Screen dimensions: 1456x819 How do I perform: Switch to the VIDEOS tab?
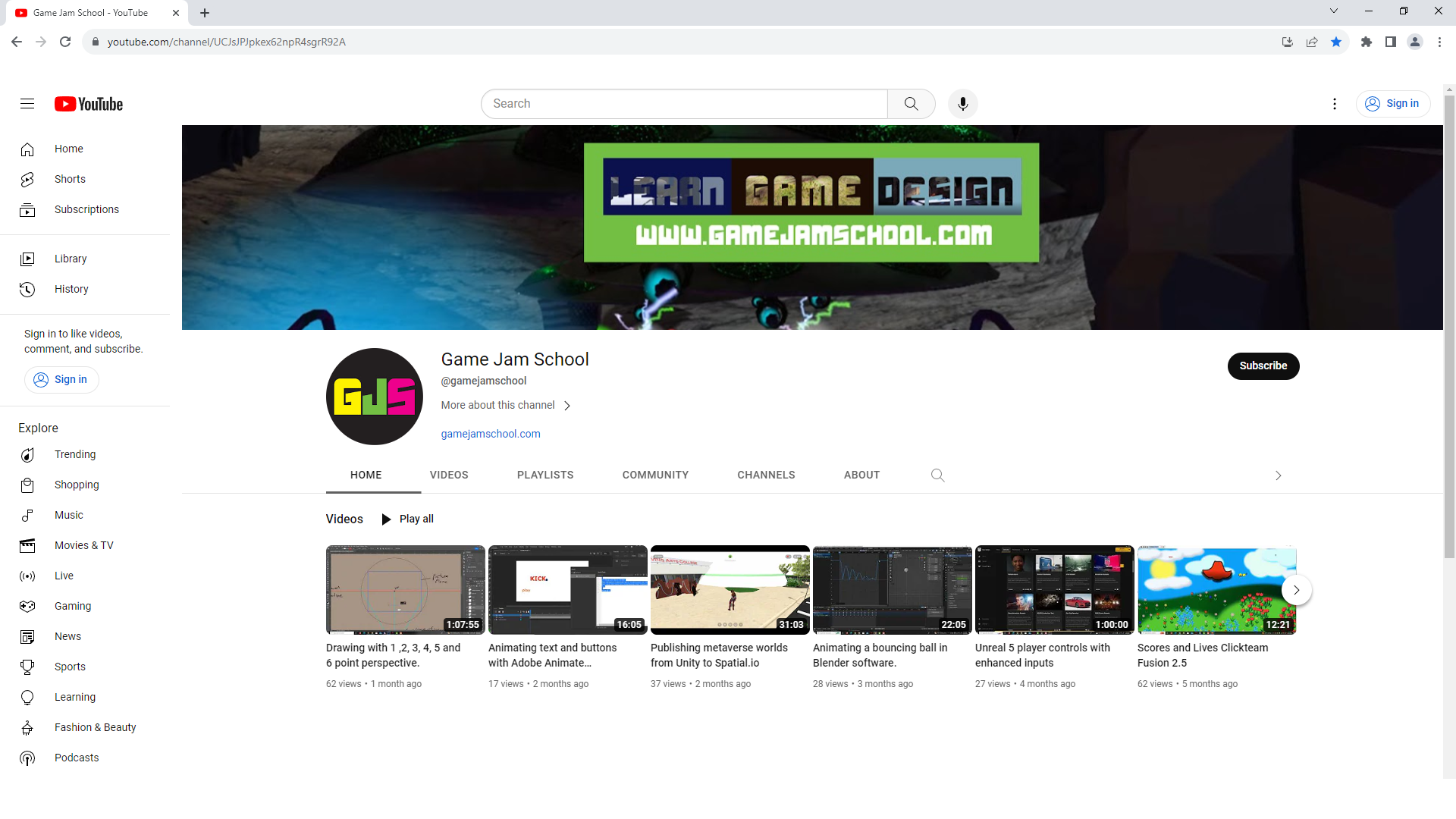(449, 475)
